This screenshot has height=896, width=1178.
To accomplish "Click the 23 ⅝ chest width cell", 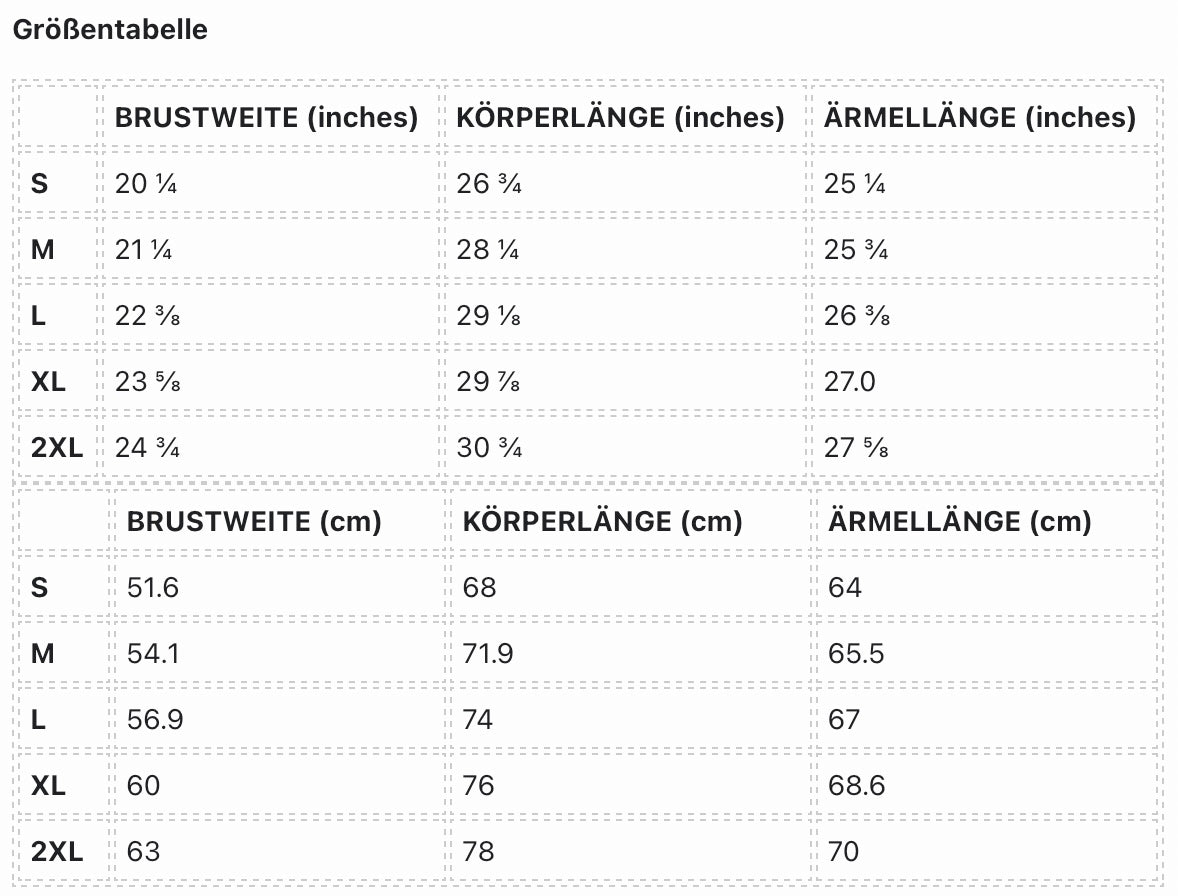I will click(147, 382).
